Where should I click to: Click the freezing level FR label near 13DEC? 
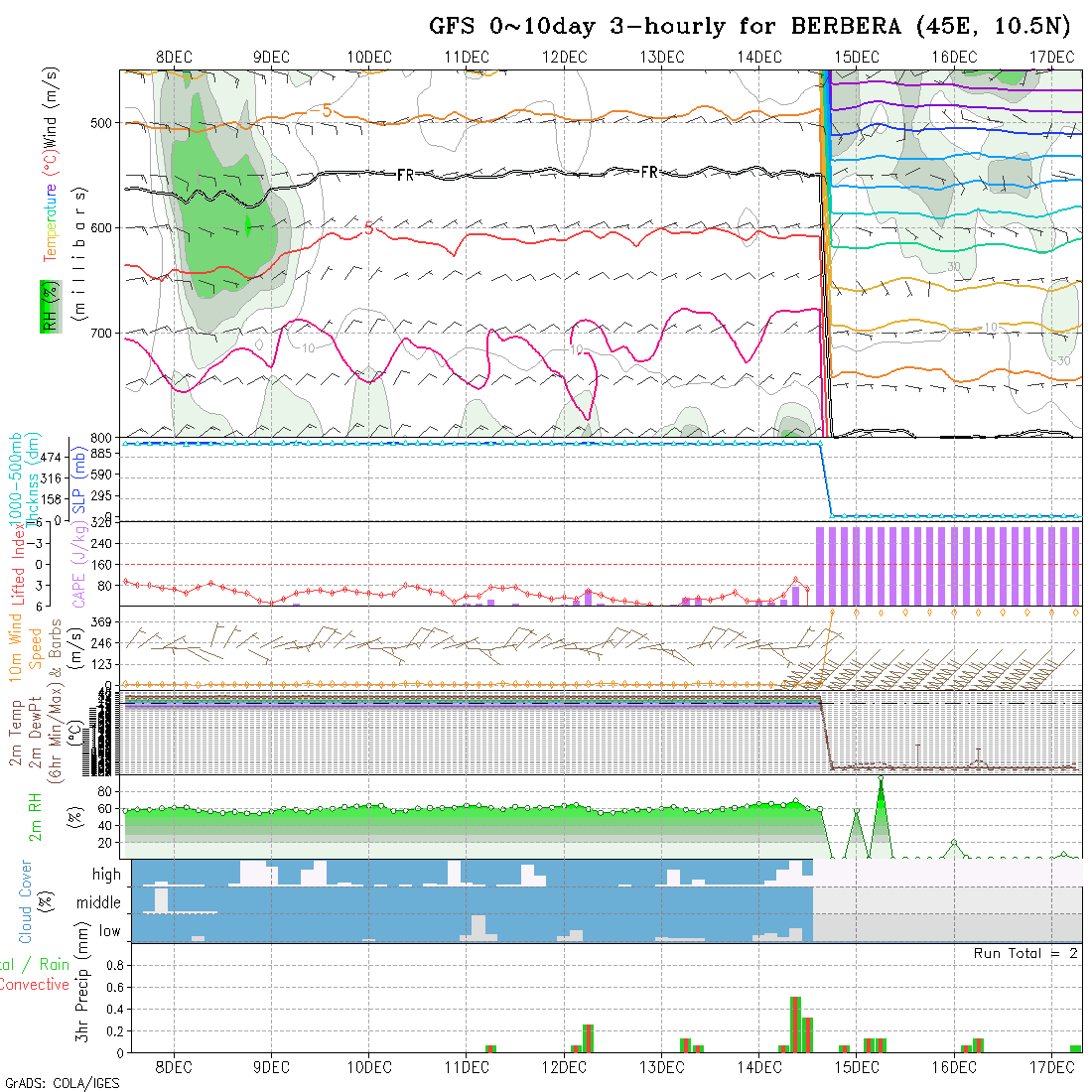point(648,173)
